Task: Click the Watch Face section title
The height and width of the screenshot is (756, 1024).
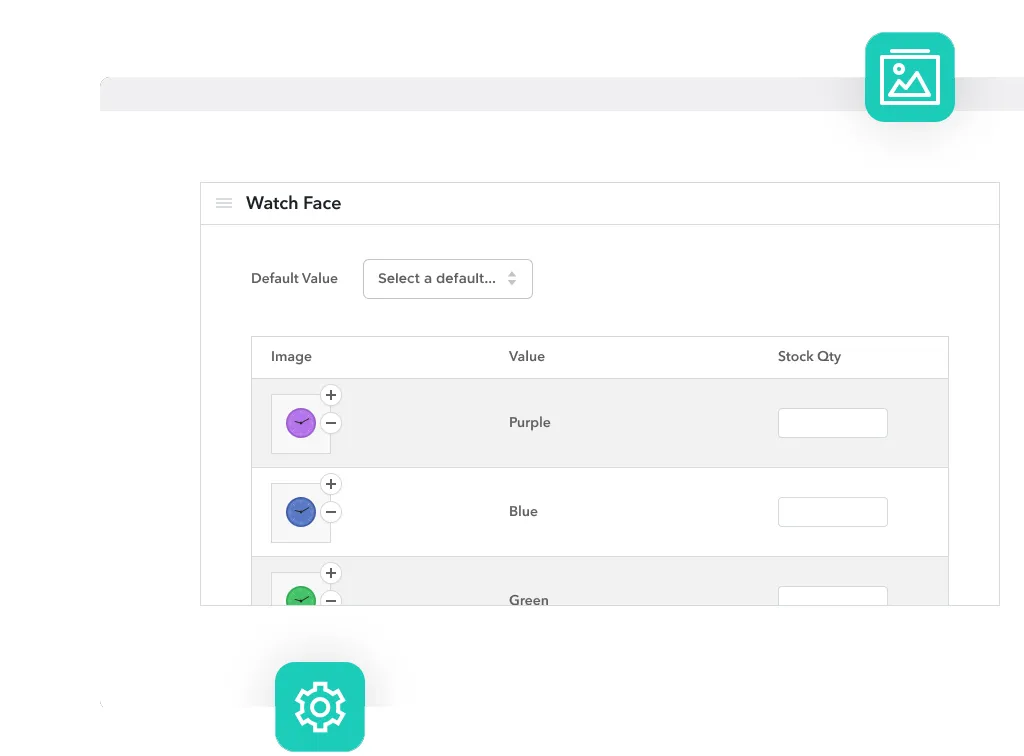Action: pos(293,203)
